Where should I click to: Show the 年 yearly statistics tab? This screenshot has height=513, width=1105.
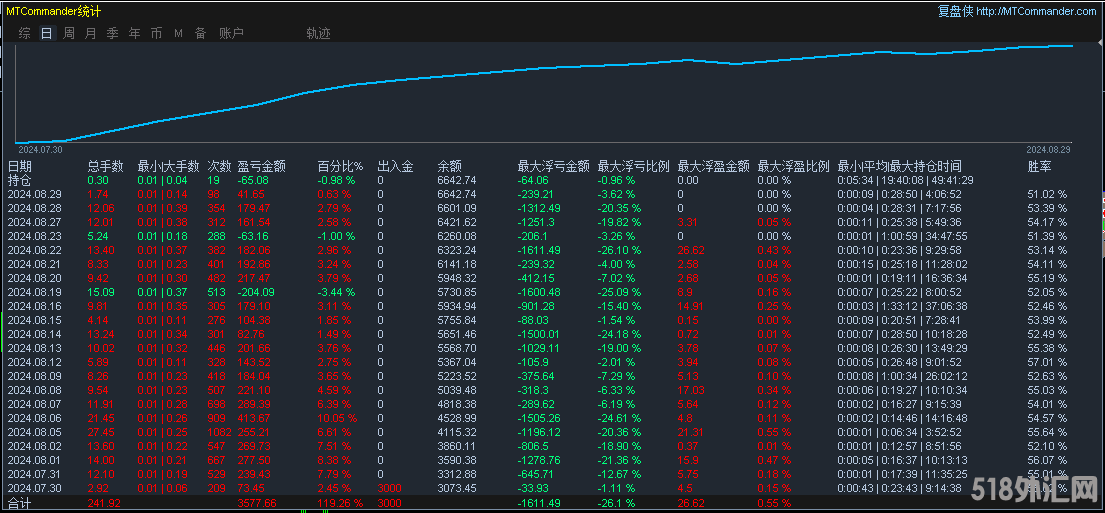point(135,33)
